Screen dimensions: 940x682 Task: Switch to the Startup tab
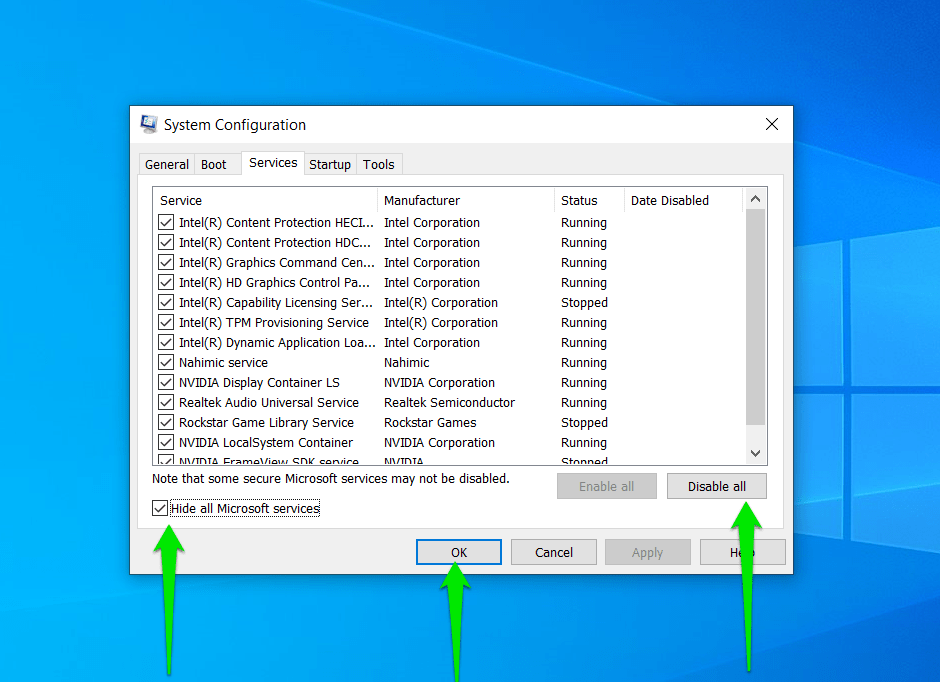(330, 164)
